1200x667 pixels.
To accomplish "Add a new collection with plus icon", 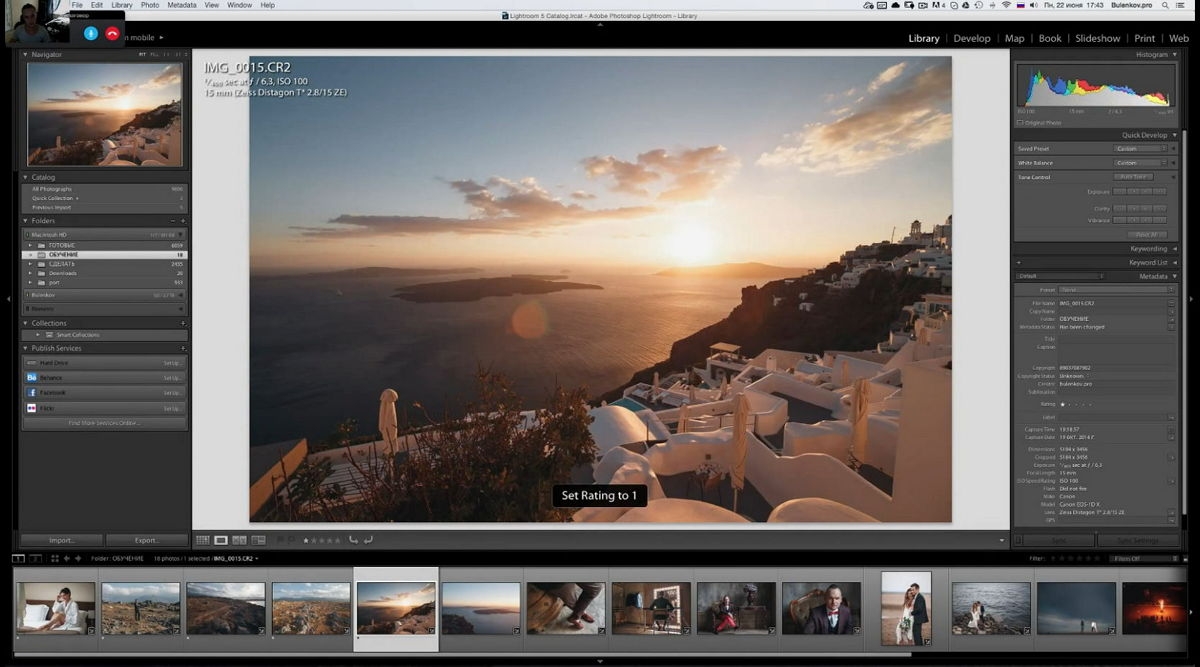I will point(183,323).
